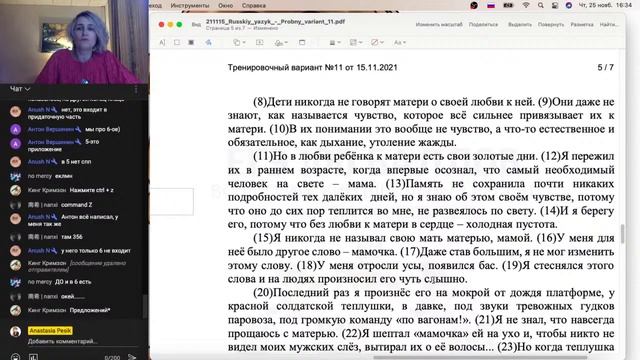Click the Выделить highlight button
The width and height of the screenshot is (640, 360).
(520, 24)
